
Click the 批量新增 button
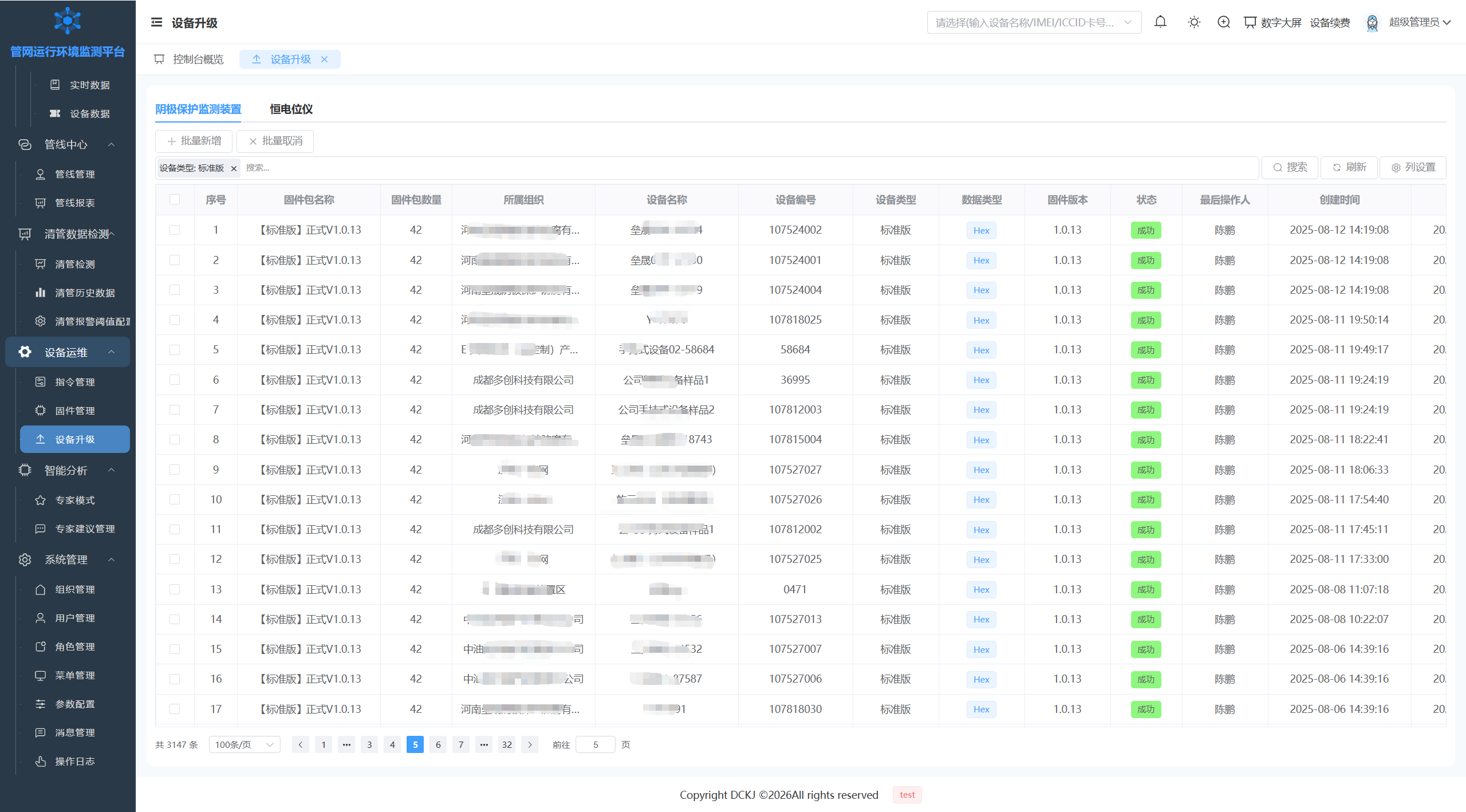[x=194, y=141]
